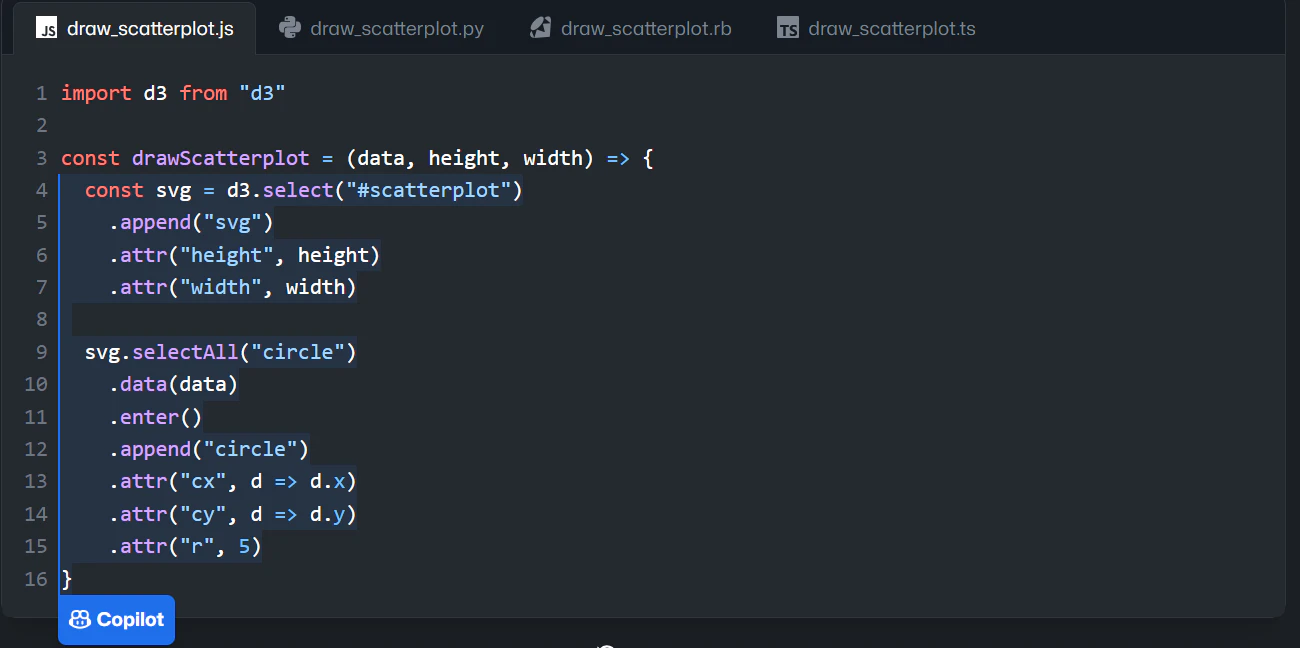This screenshot has height=648, width=1300.
Task: Click the Copilot robot icon
Action: (78, 619)
